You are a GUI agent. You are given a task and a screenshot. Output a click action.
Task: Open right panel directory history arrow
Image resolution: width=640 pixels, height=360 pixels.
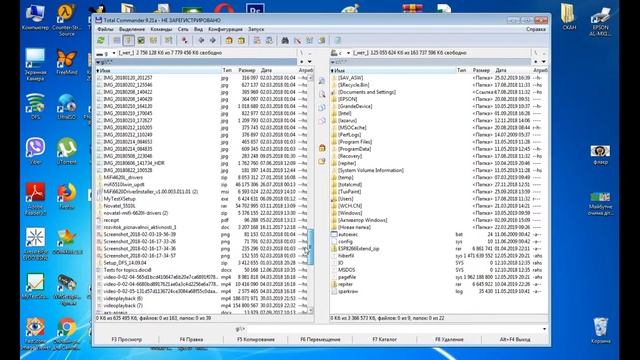(x=544, y=62)
